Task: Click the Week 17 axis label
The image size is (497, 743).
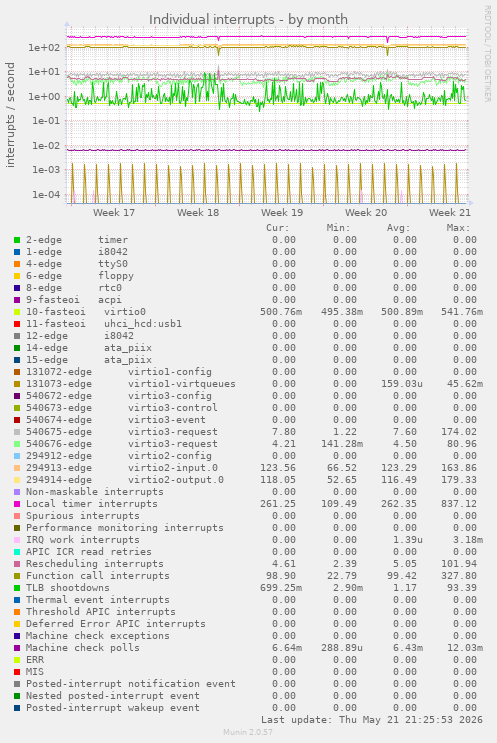Action: pos(114,213)
